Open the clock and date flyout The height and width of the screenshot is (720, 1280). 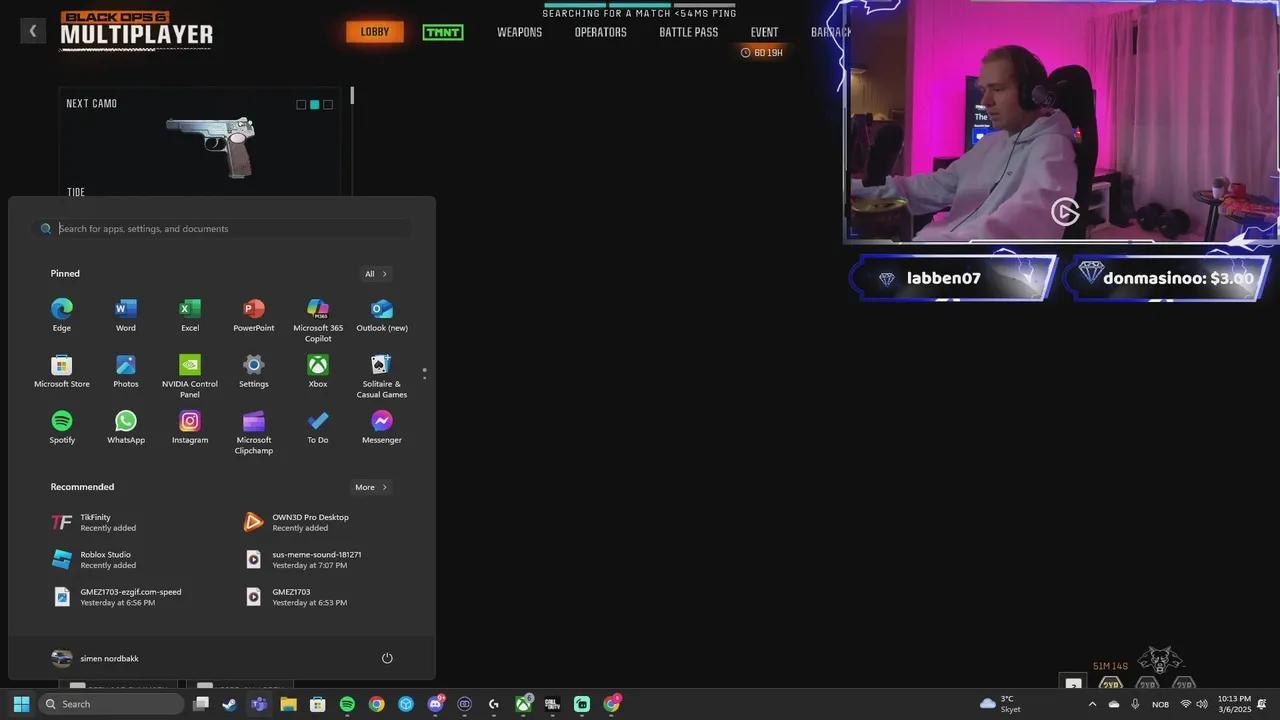(1234, 704)
